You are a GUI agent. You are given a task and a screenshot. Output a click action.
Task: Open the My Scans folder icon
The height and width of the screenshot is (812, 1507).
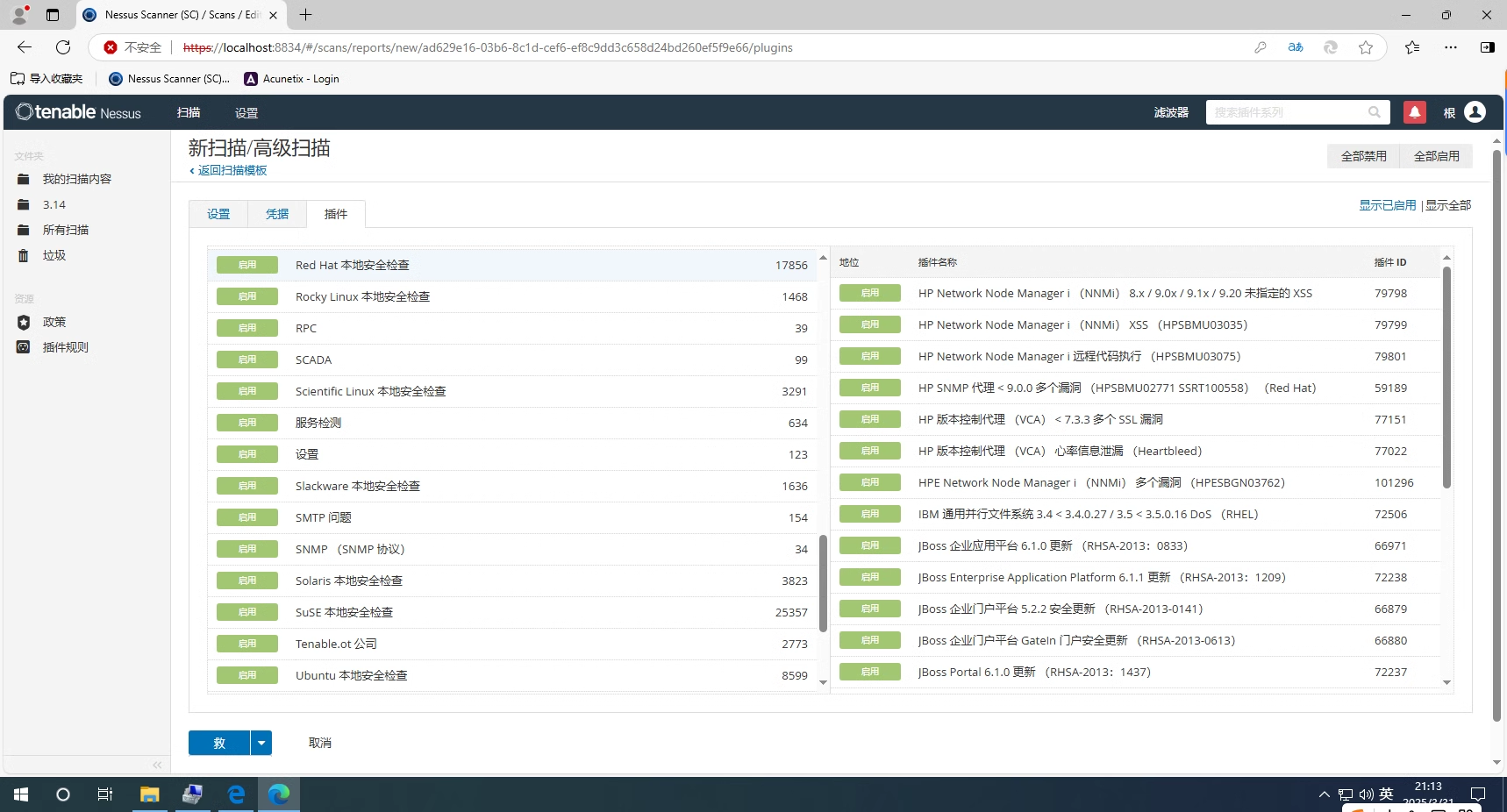click(x=24, y=179)
